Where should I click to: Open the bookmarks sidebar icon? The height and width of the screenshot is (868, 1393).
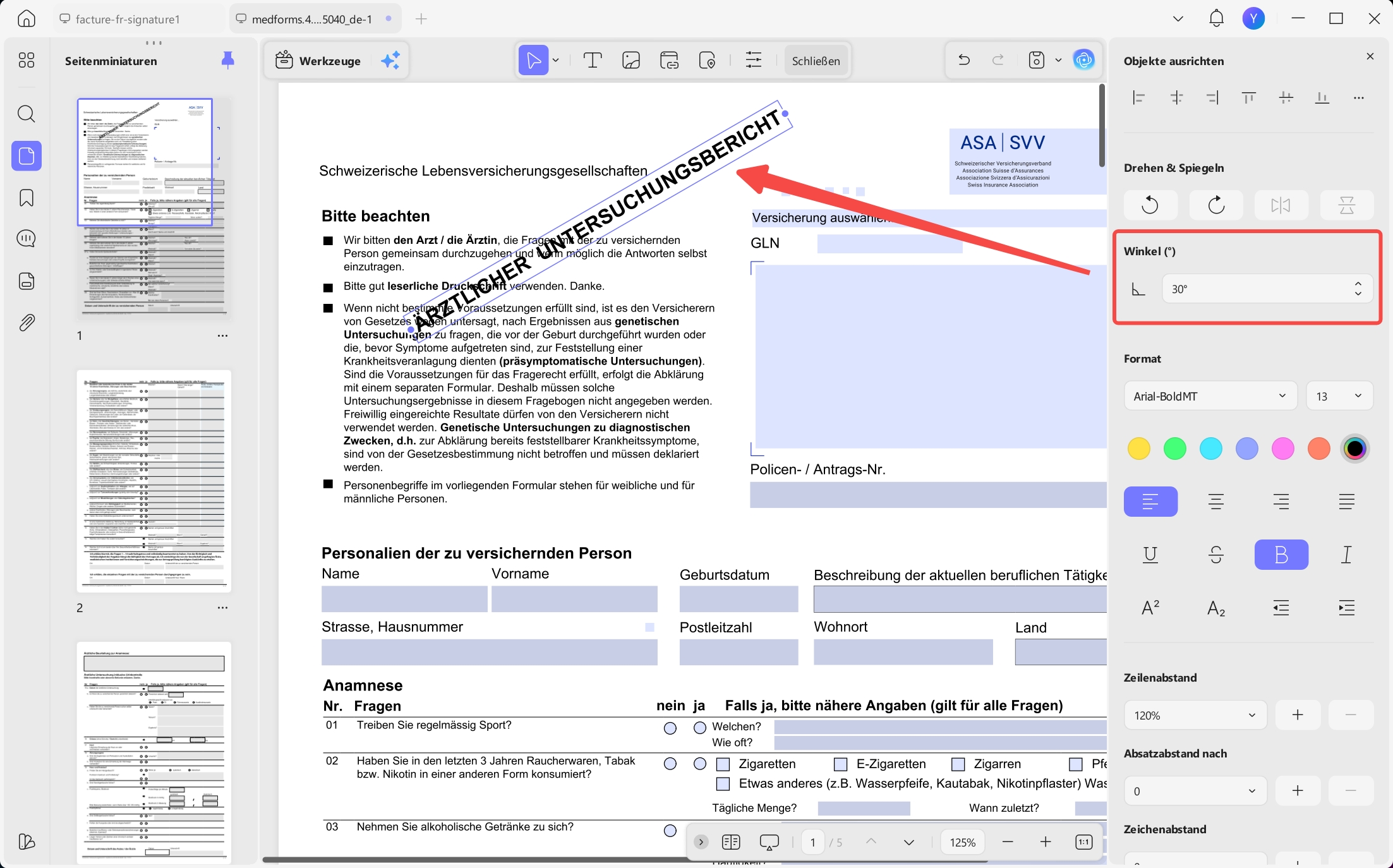(x=27, y=198)
